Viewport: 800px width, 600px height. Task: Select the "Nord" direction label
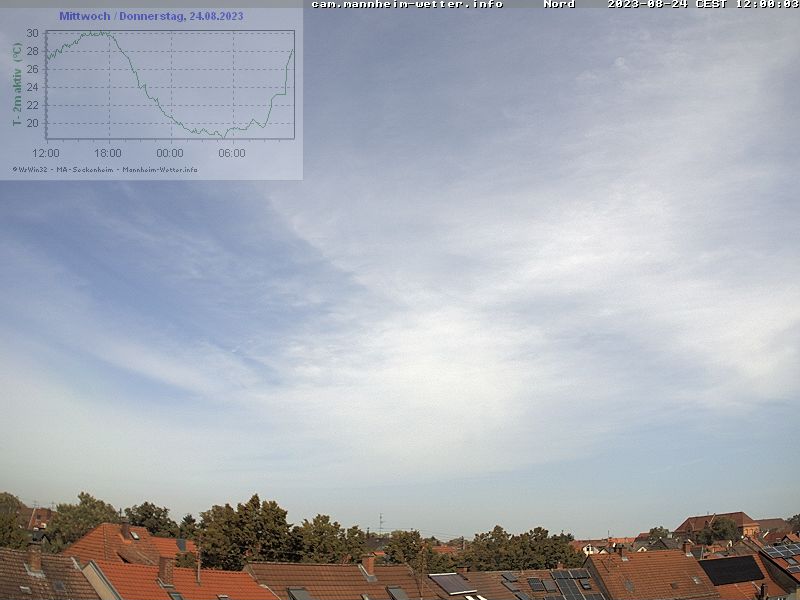pyautogui.click(x=559, y=4)
